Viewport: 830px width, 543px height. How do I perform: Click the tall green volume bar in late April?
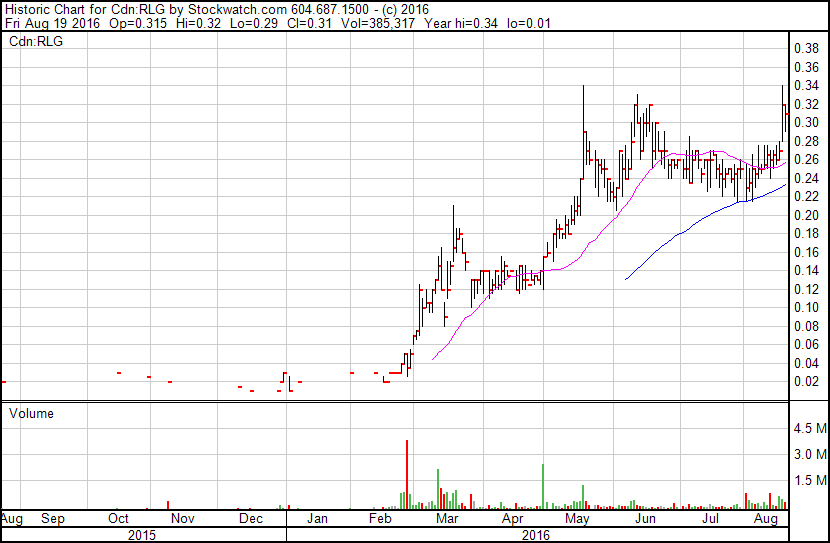coord(543,486)
